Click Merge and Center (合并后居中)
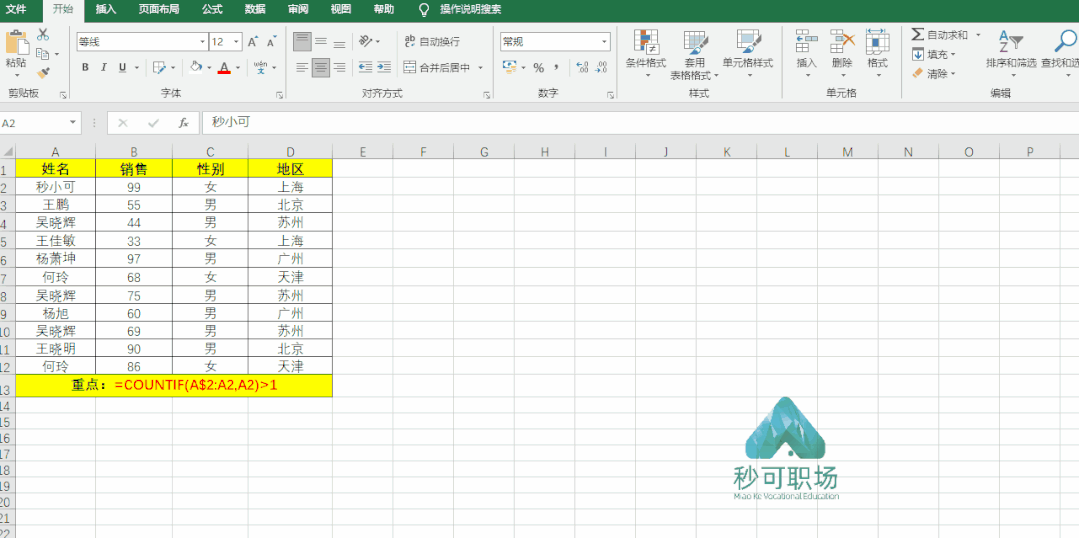 [x=437, y=67]
